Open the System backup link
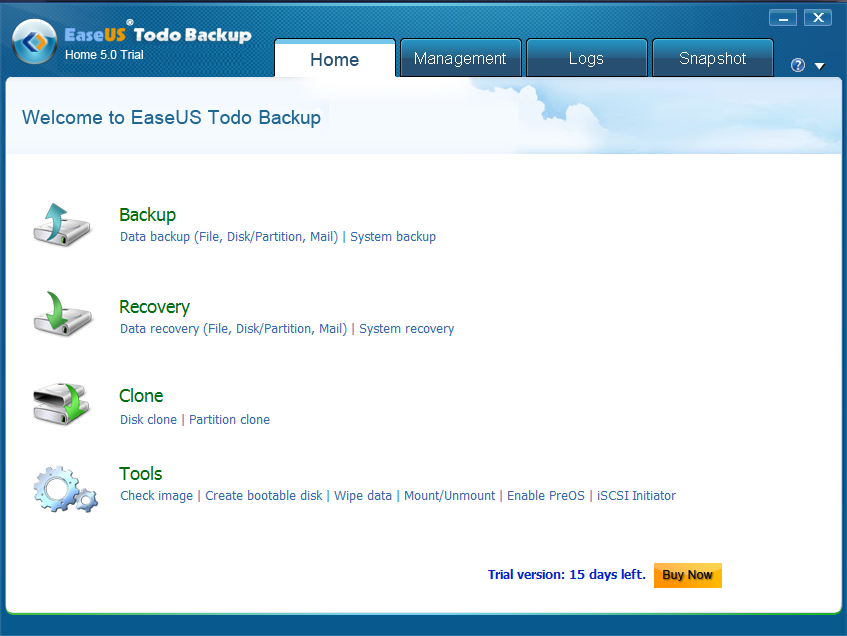The height and width of the screenshot is (636, 847). [393, 237]
